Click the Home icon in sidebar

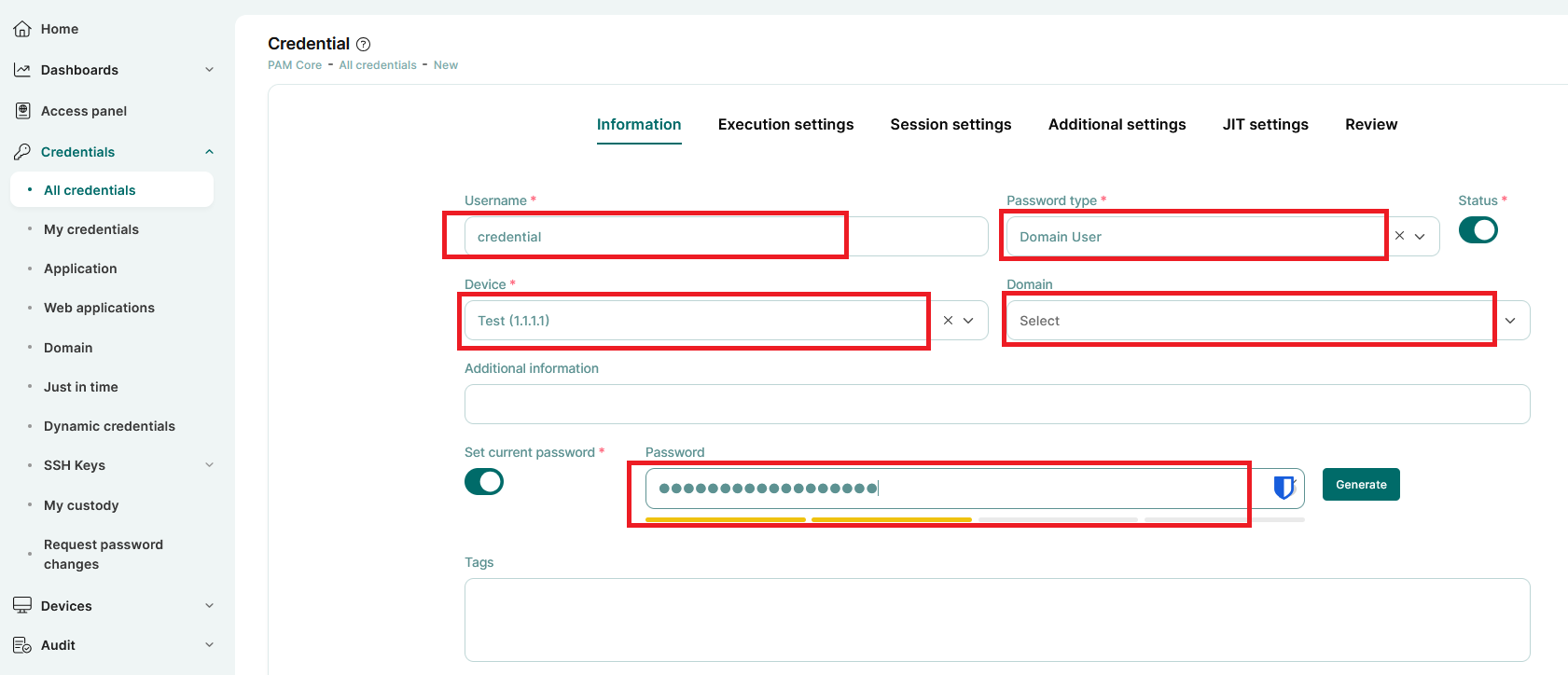click(22, 29)
